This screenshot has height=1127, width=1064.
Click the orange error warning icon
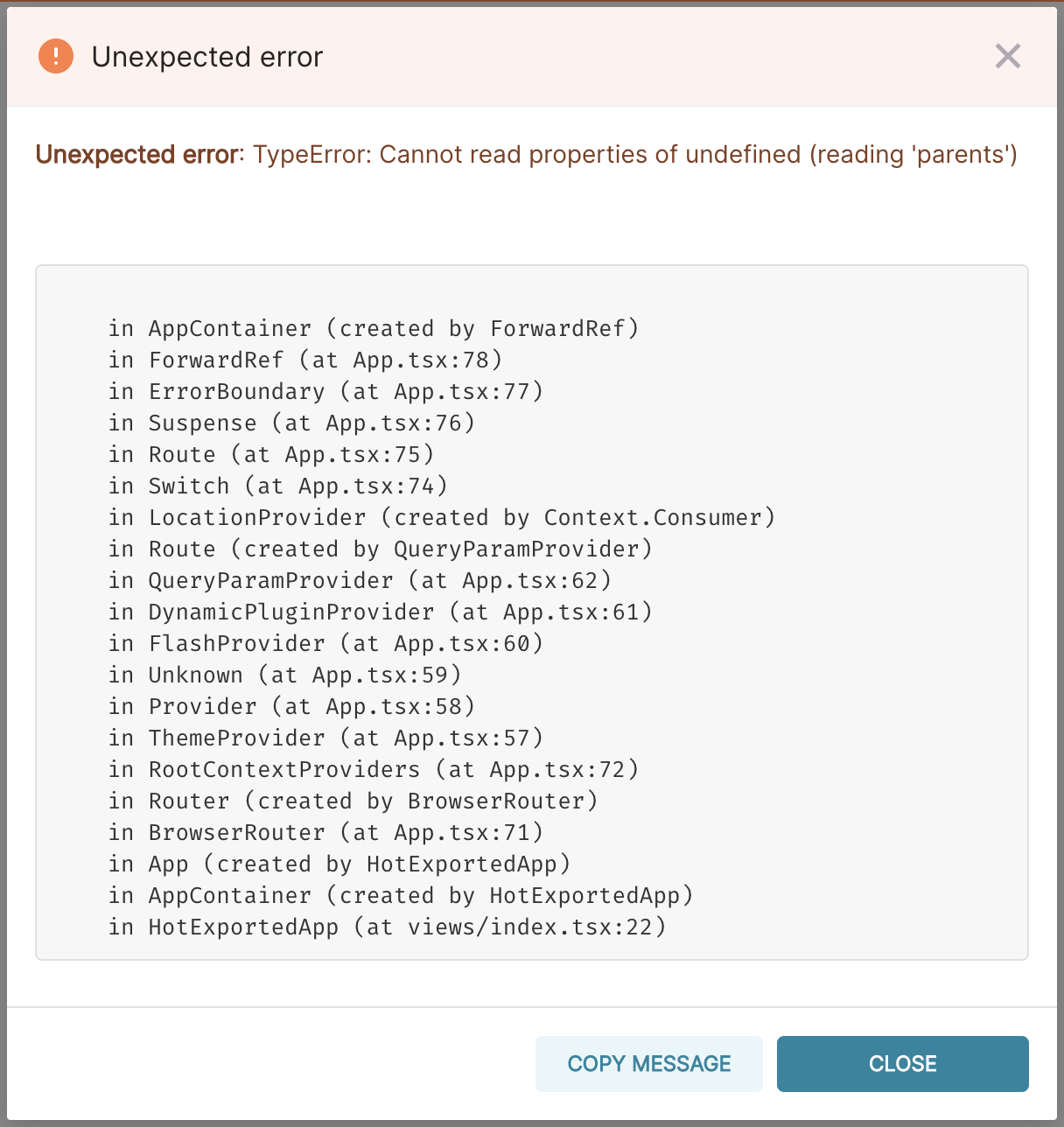pos(56,57)
